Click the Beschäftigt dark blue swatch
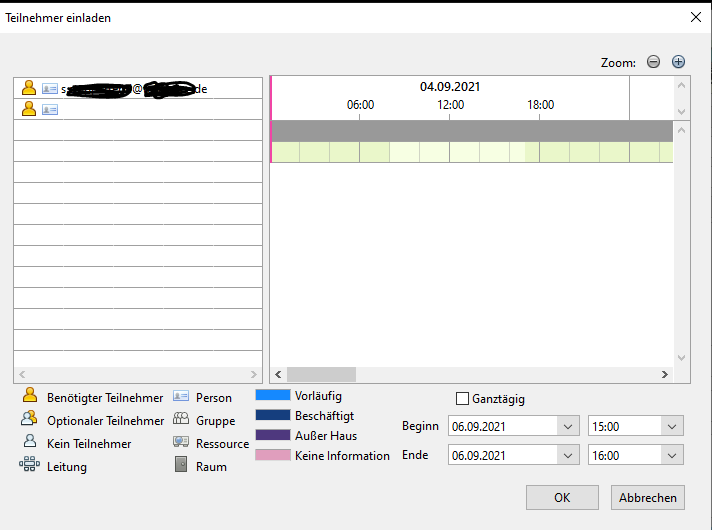Screen dimensions: 712x530 point(272,415)
